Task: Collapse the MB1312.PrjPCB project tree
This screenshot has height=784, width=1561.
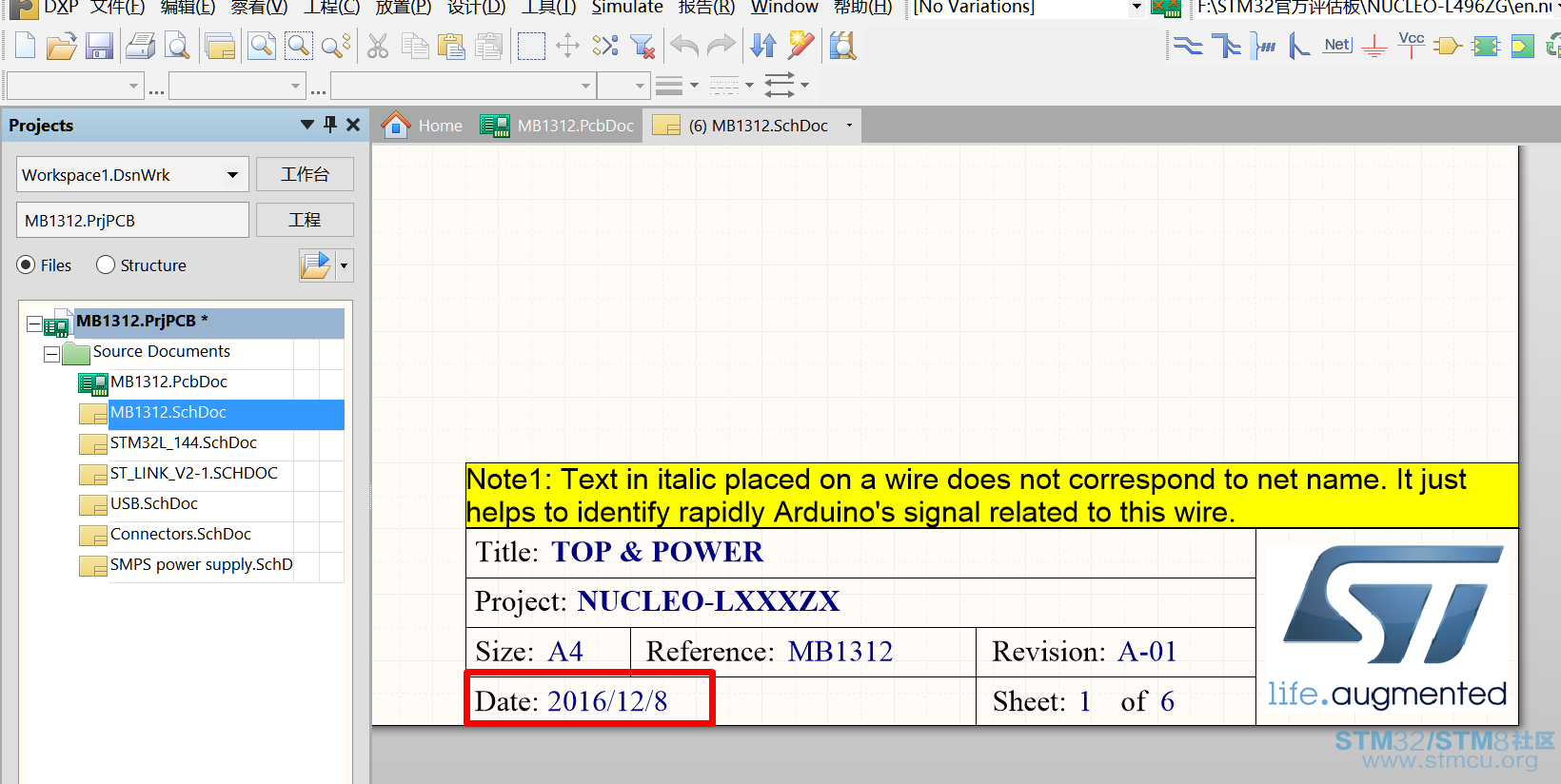Action: [34, 324]
